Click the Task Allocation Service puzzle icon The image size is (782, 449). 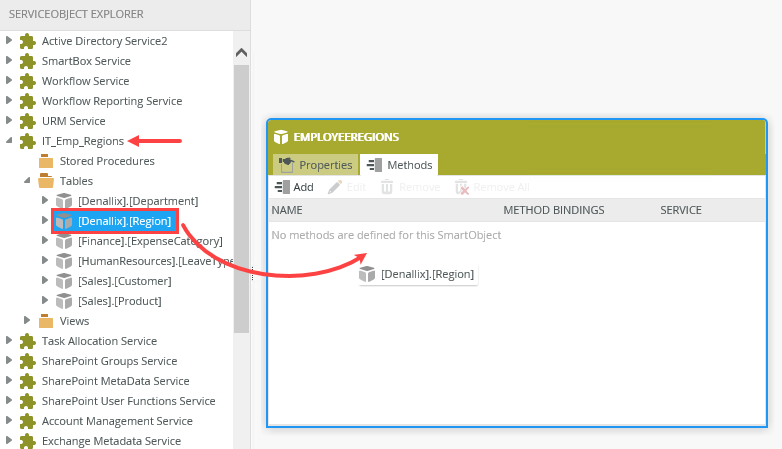pyautogui.click(x=27, y=341)
